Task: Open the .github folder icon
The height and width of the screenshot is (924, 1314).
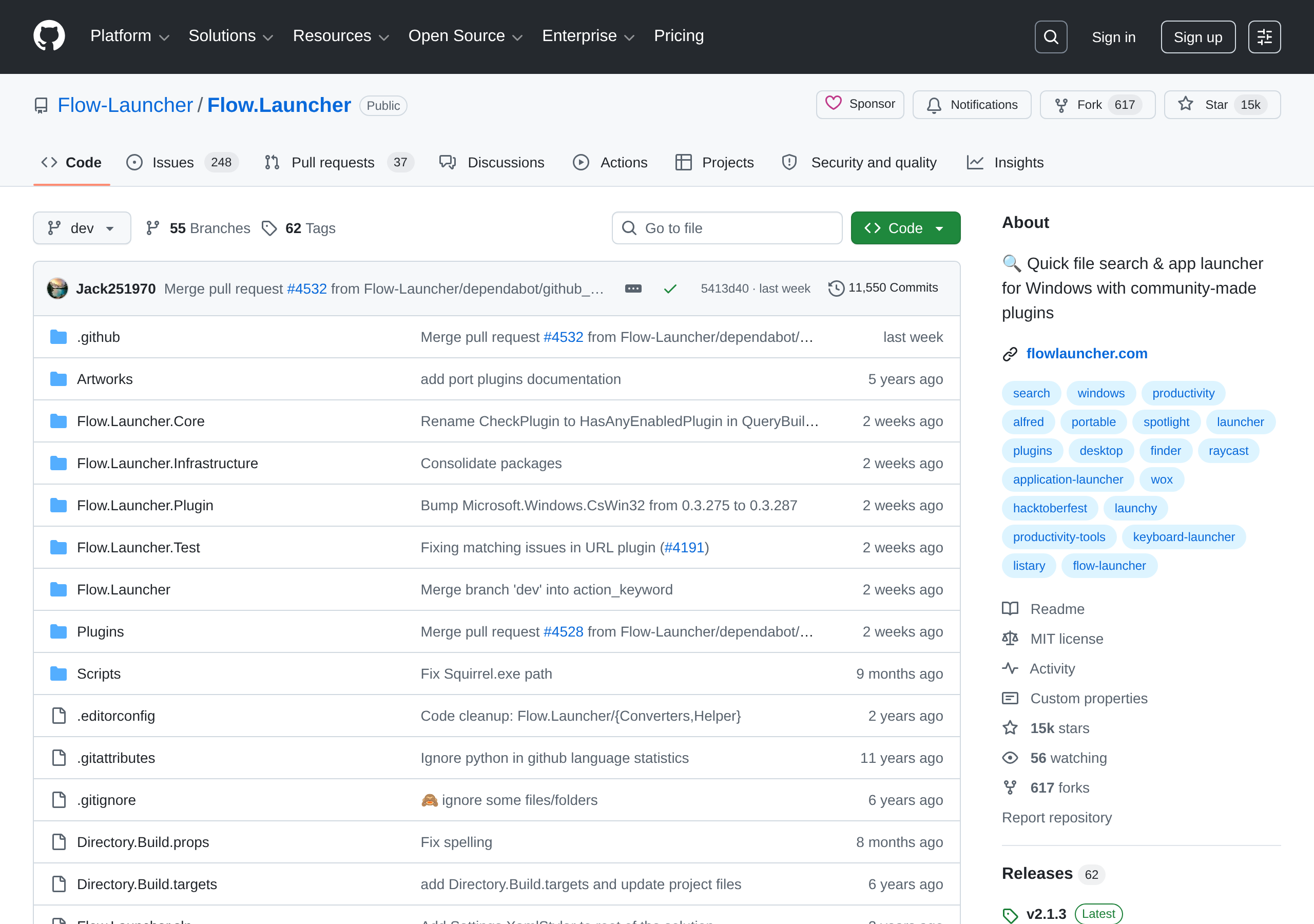Action: tap(59, 337)
